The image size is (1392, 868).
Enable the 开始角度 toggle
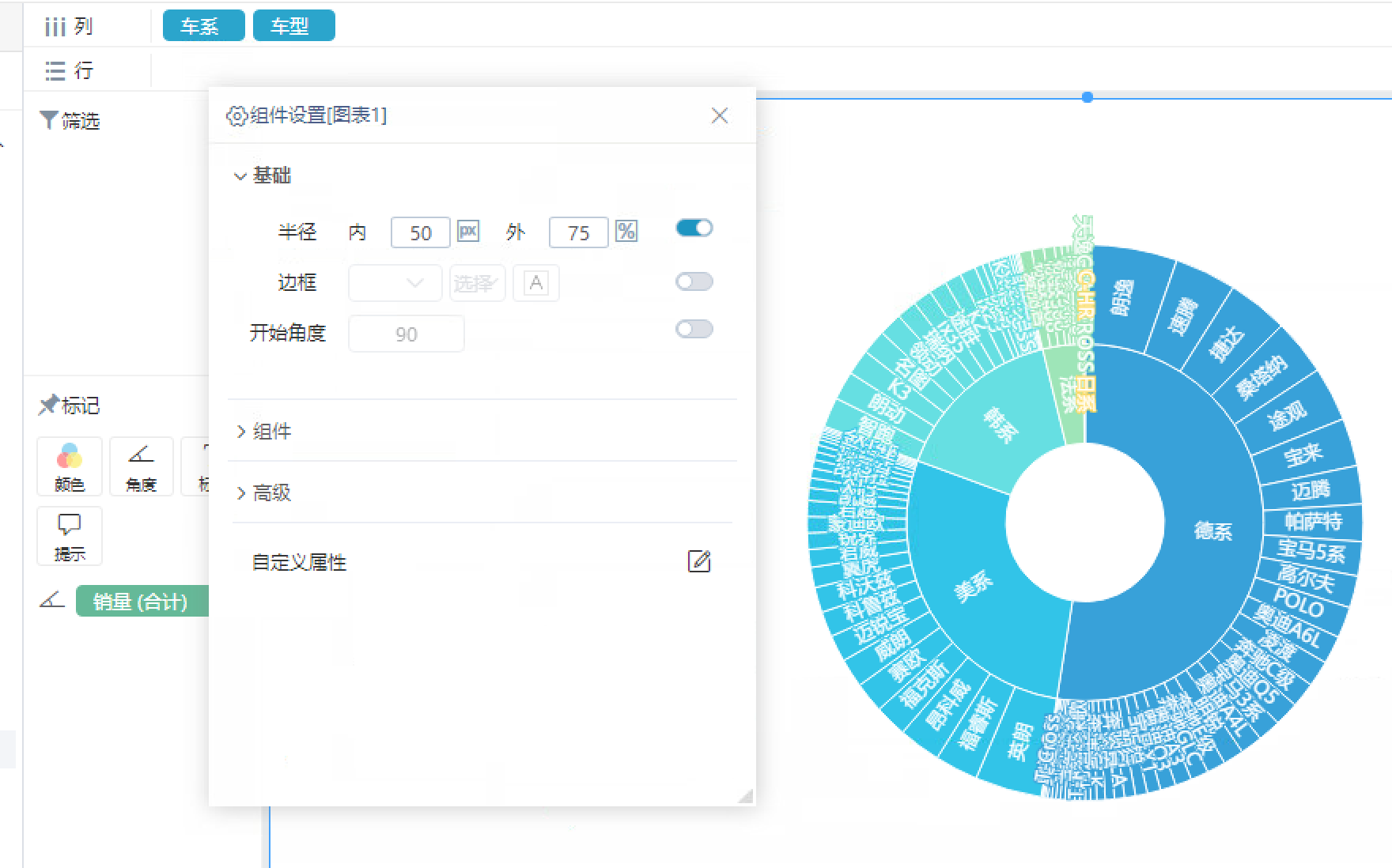tap(694, 330)
